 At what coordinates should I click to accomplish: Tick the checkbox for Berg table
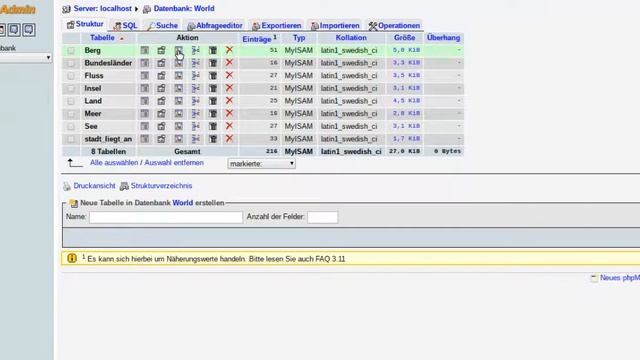pos(71,51)
